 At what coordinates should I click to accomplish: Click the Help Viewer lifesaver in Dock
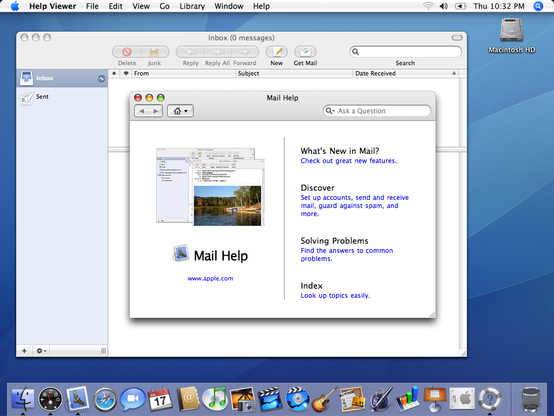pos(490,399)
